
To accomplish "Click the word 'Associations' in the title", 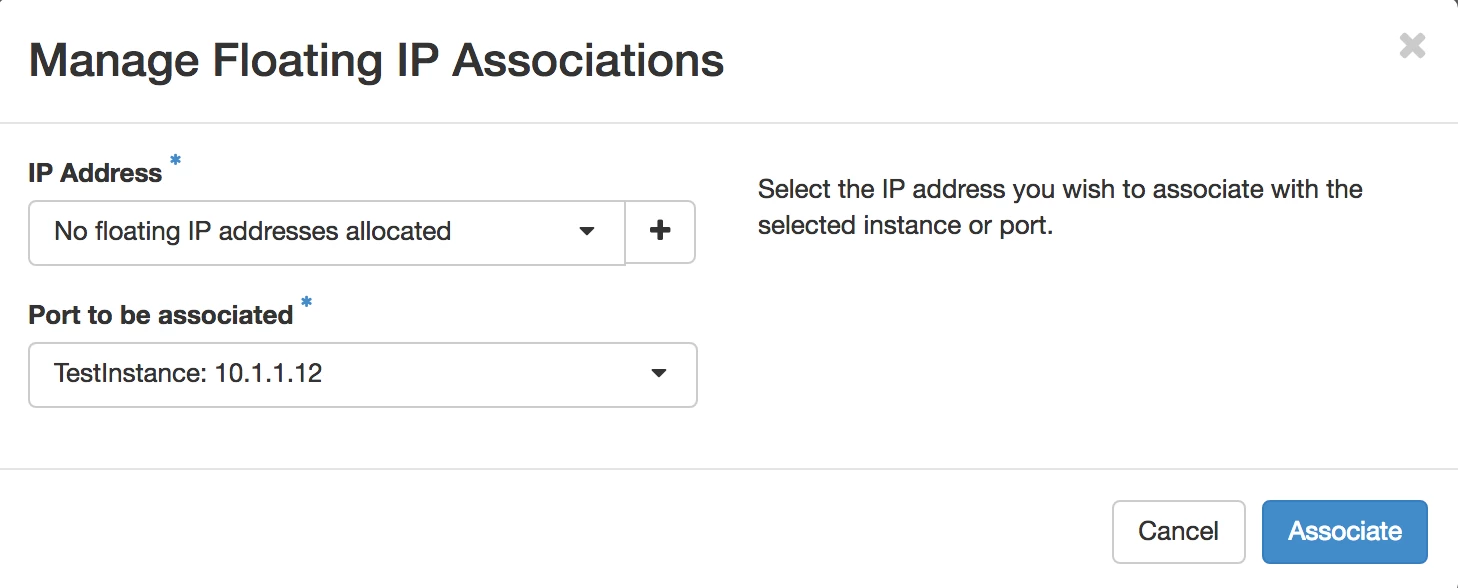I will 588,61.
